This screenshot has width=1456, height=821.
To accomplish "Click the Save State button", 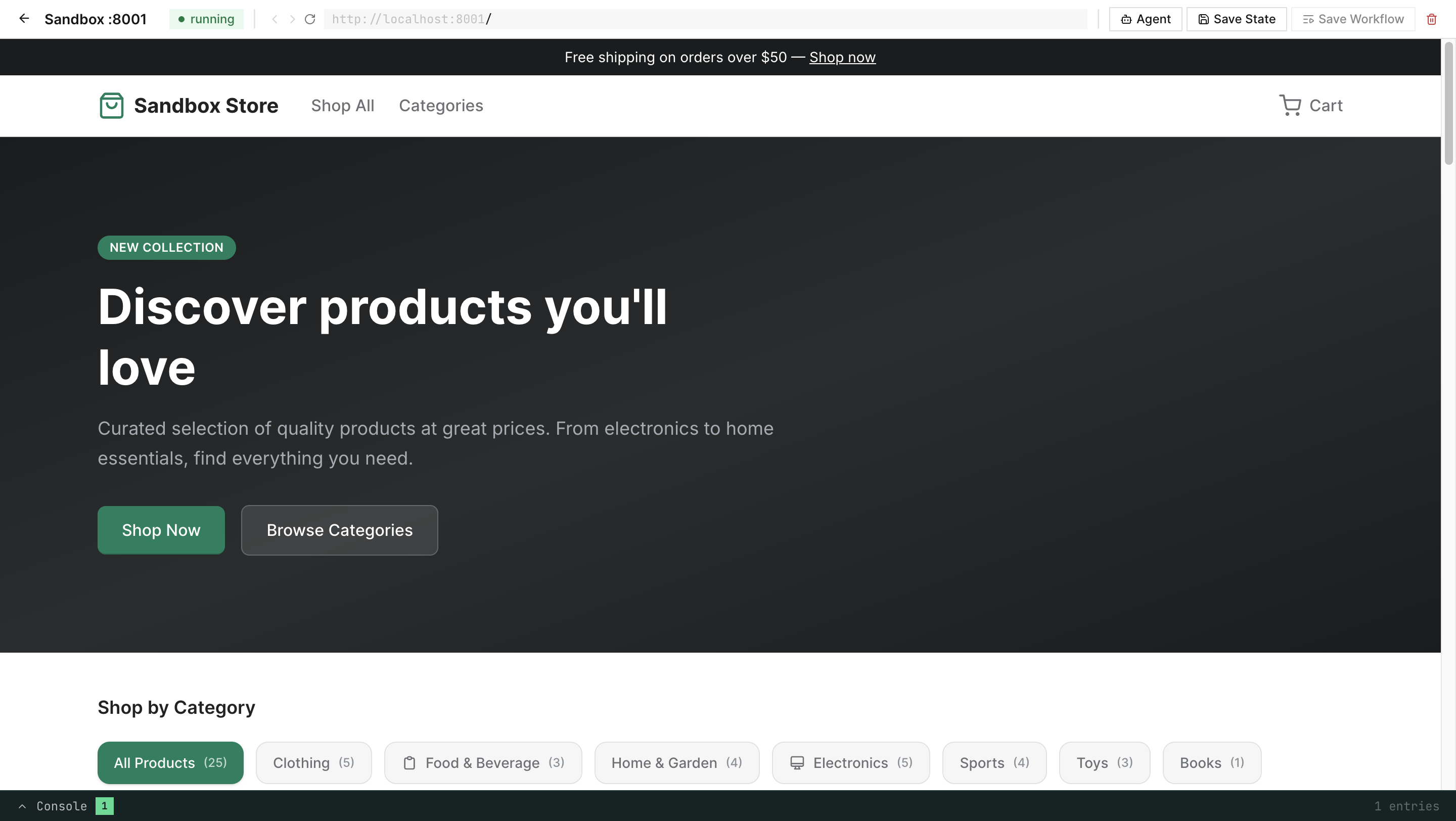I will pos(1236,19).
